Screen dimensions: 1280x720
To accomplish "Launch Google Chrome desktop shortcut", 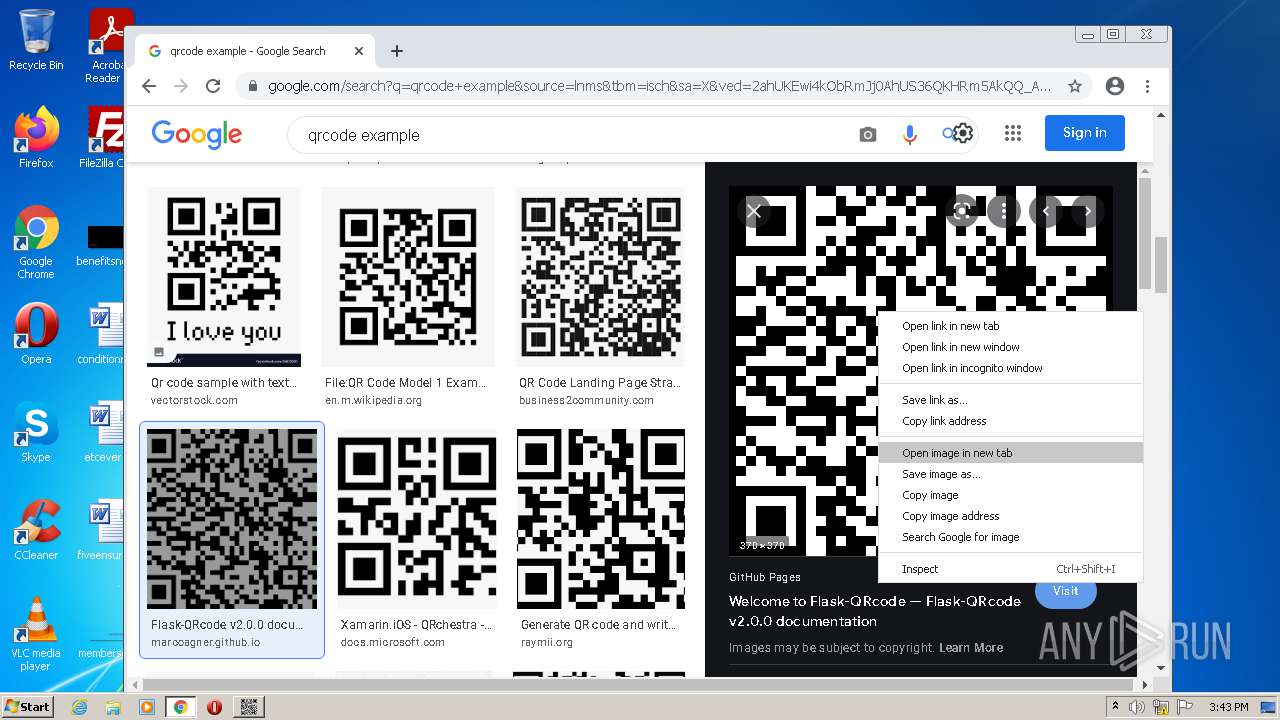I will [36, 242].
